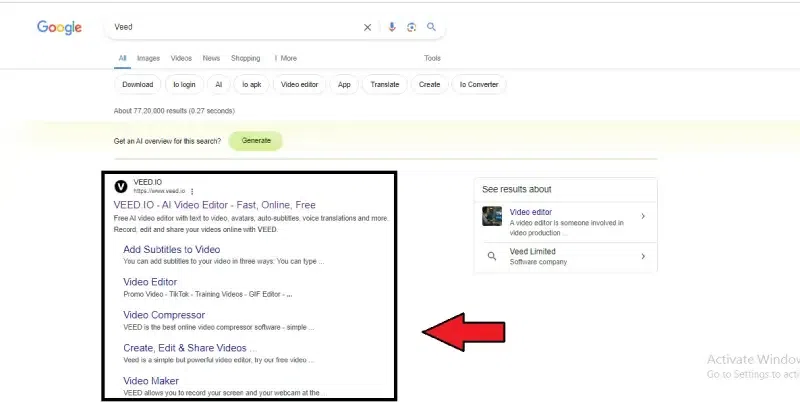Open the More search tabs dropdown
The image size is (800, 402).
pyautogui.click(x=286, y=58)
